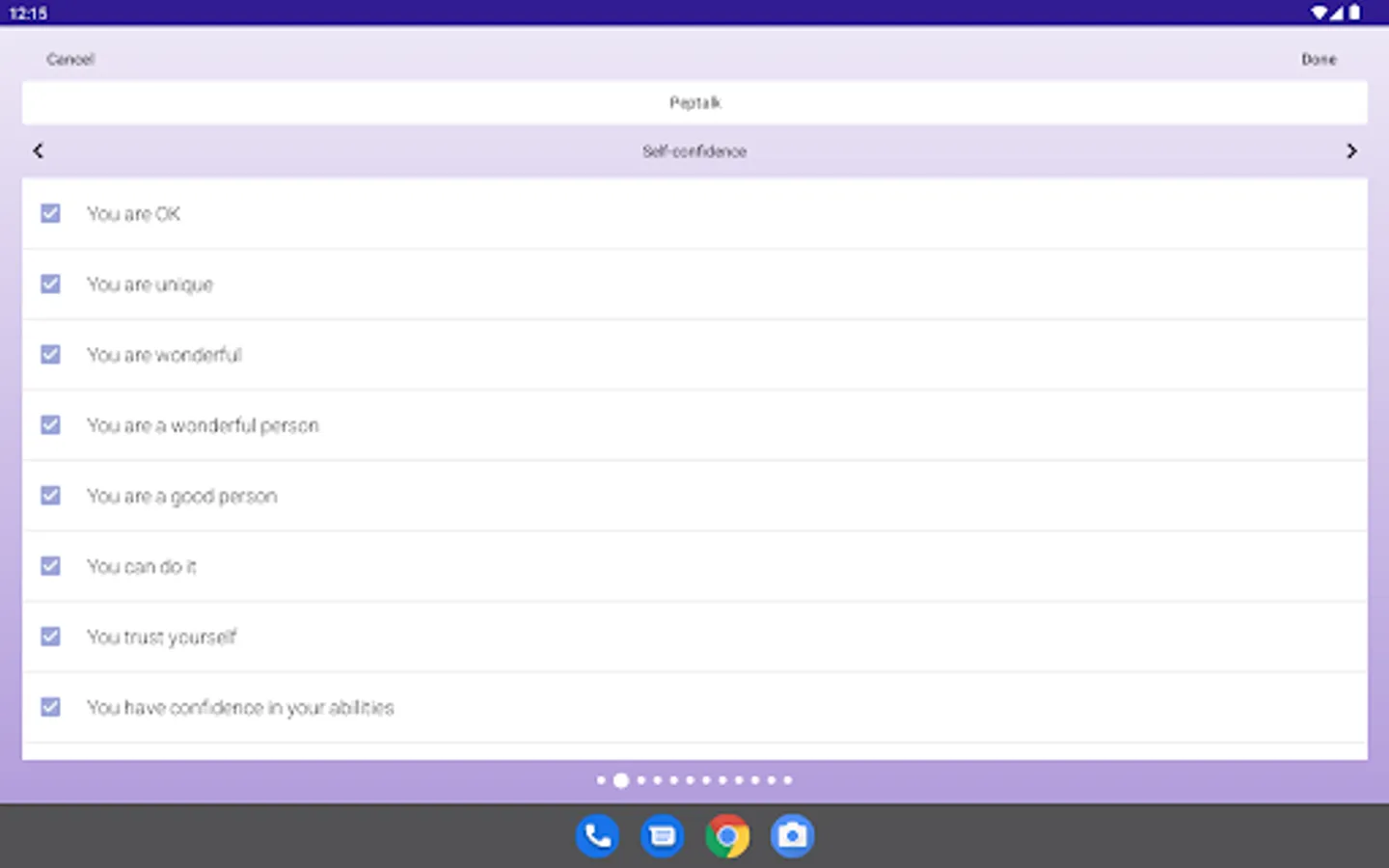
Task: Click the highlighted current page dot
Action: point(621,780)
